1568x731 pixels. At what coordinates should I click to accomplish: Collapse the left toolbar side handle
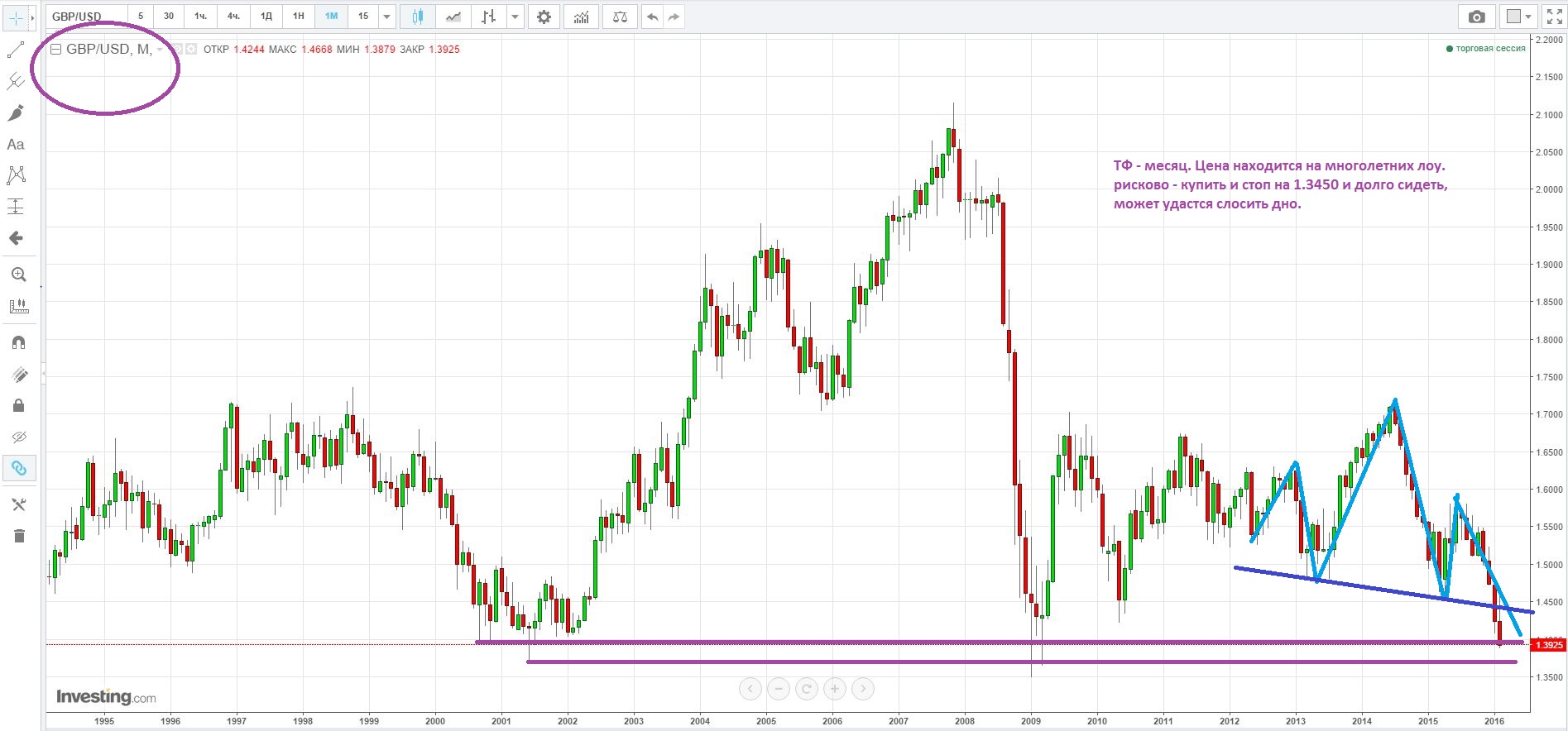click(42, 374)
